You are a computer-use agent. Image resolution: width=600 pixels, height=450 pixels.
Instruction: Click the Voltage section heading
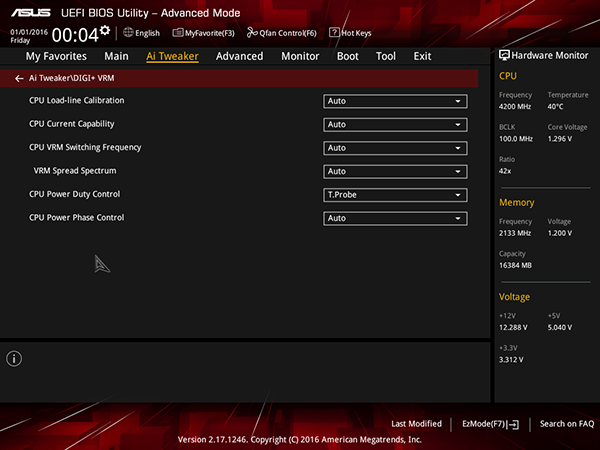[514, 297]
